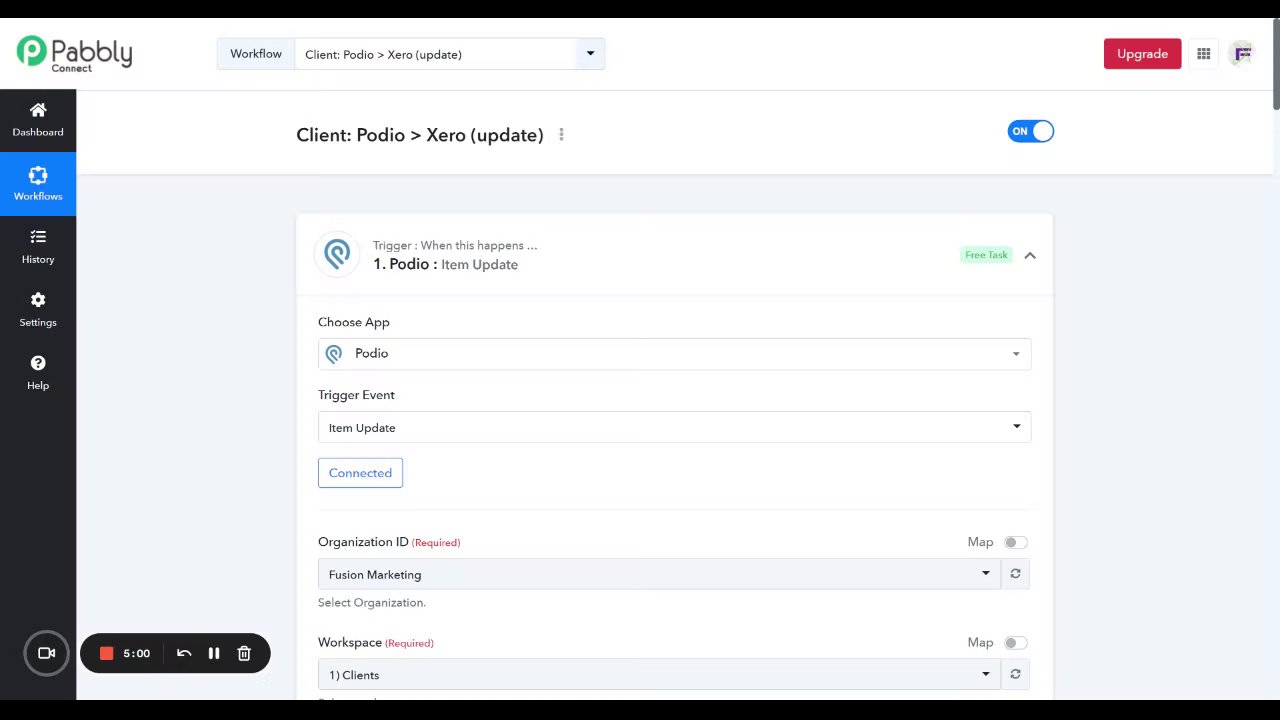The image size is (1280, 720).
Task: Pause the screen recording
Action: click(214, 653)
